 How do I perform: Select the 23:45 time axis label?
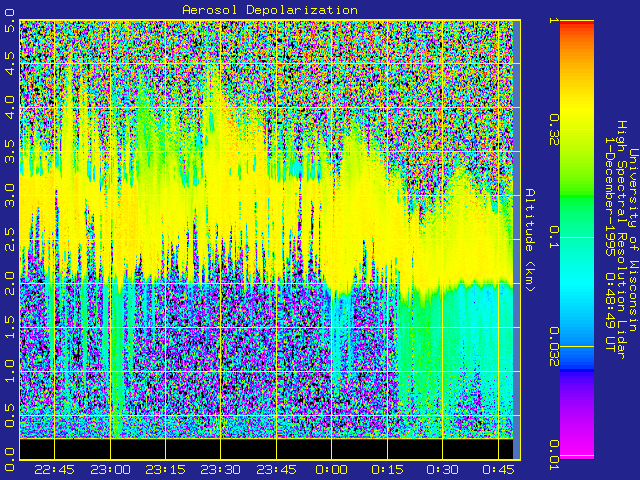coord(276,470)
